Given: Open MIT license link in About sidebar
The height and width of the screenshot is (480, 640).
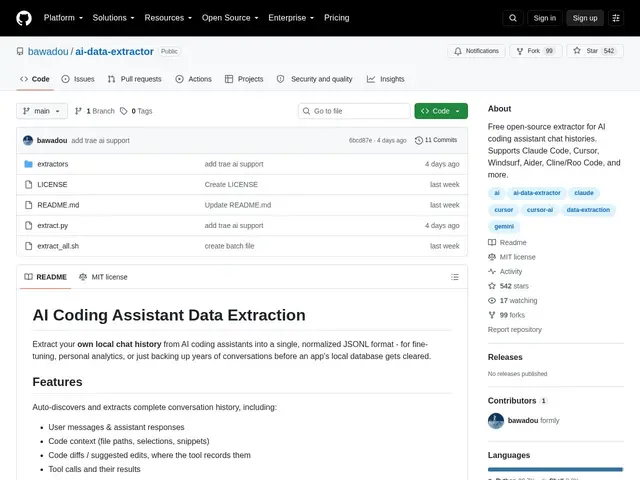Looking at the screenshot, I should click(512, 257).
